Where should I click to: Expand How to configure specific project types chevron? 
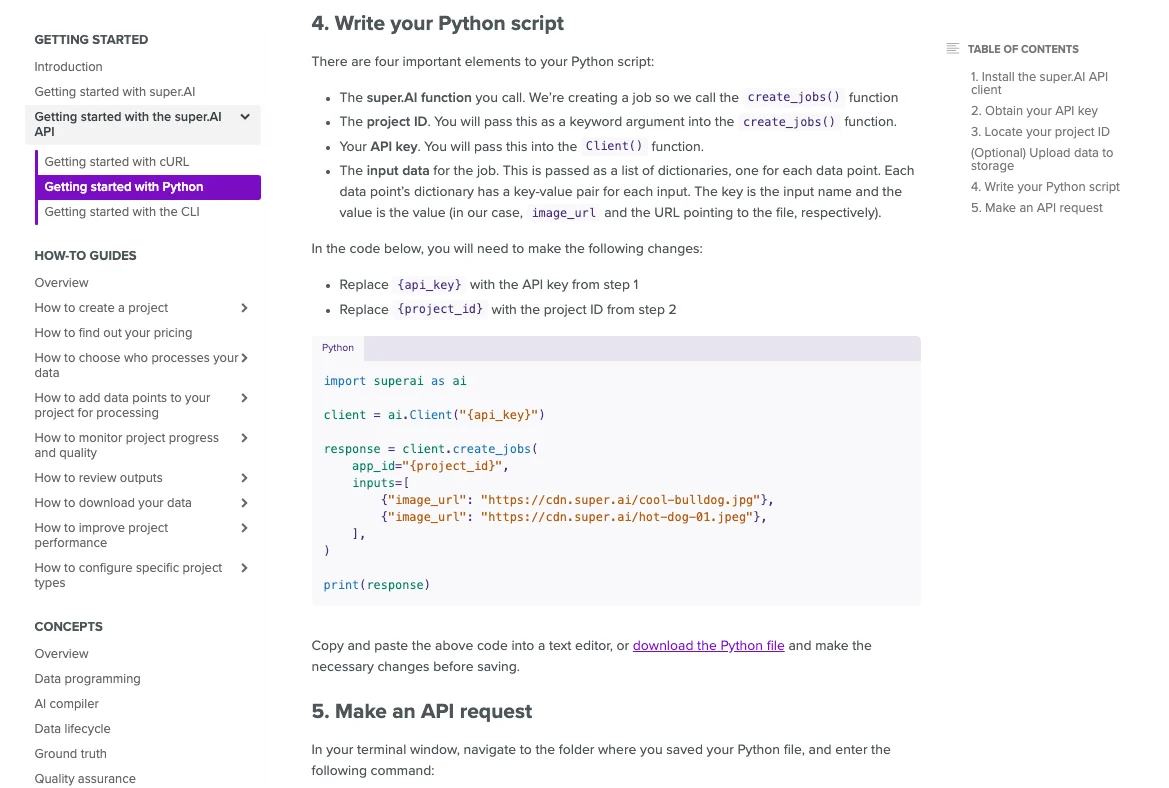click(244, 568)
